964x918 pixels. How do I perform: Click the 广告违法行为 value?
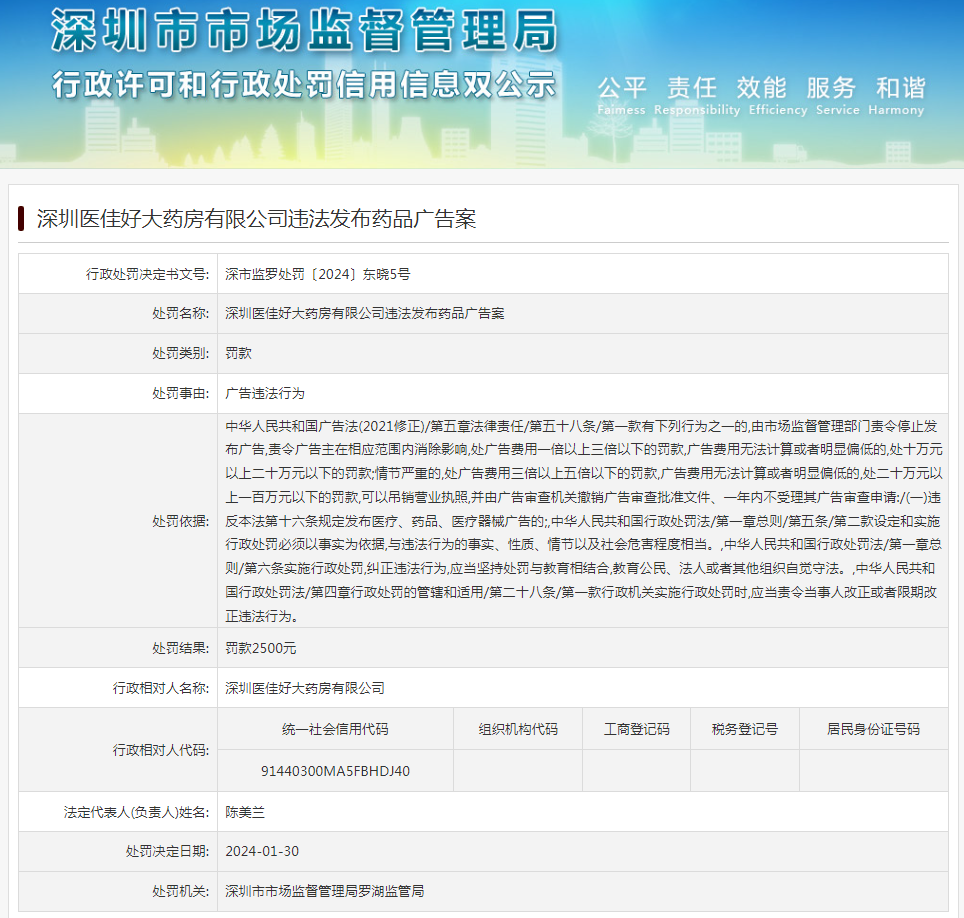(x=265, y=394)
